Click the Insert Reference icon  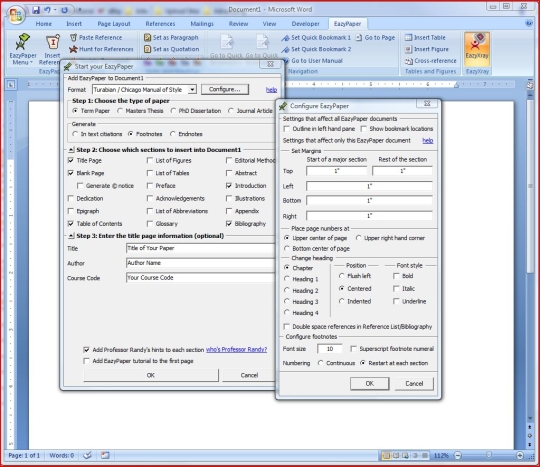pos(52,49)
